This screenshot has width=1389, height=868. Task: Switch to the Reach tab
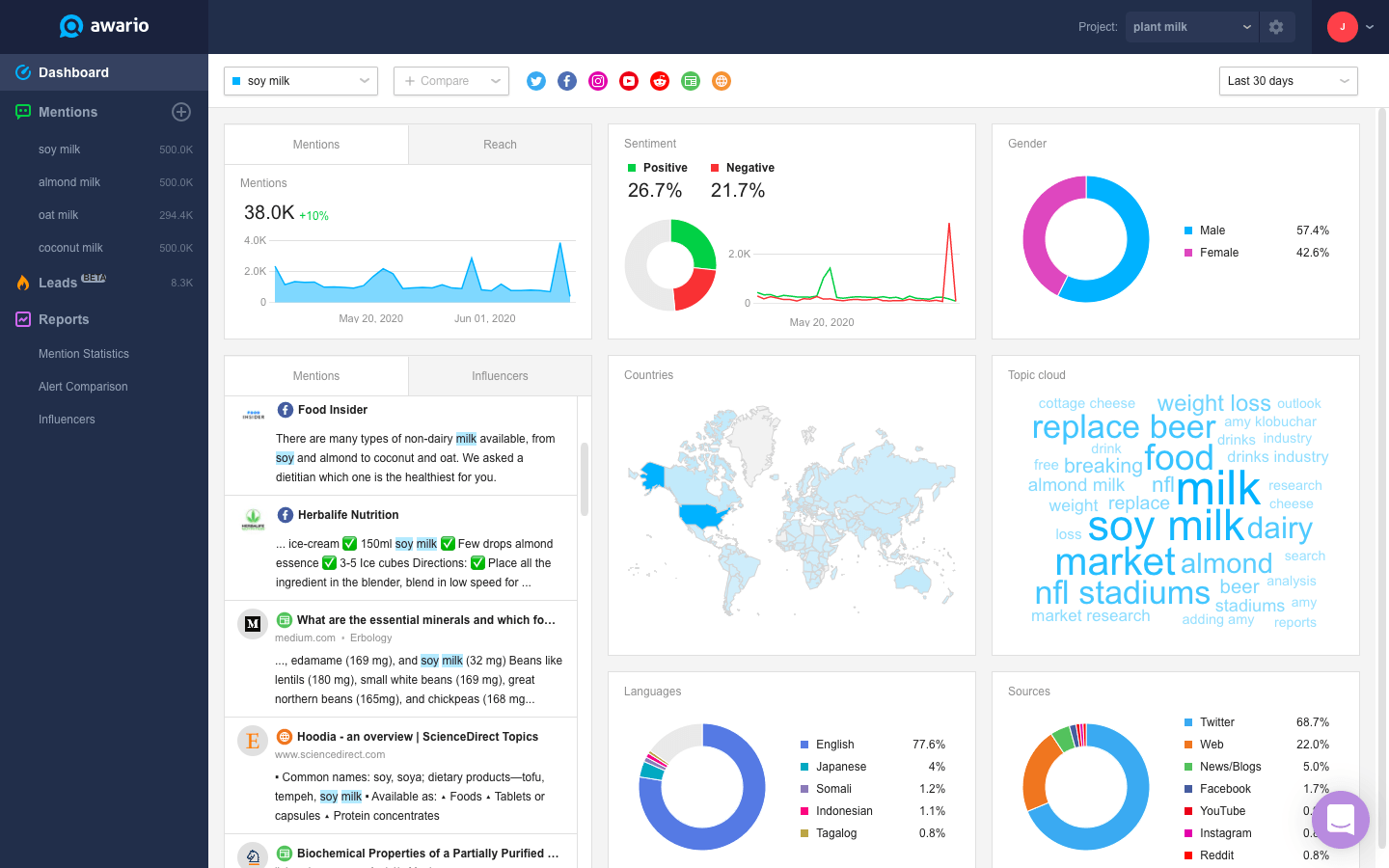[x=500, y=145]
